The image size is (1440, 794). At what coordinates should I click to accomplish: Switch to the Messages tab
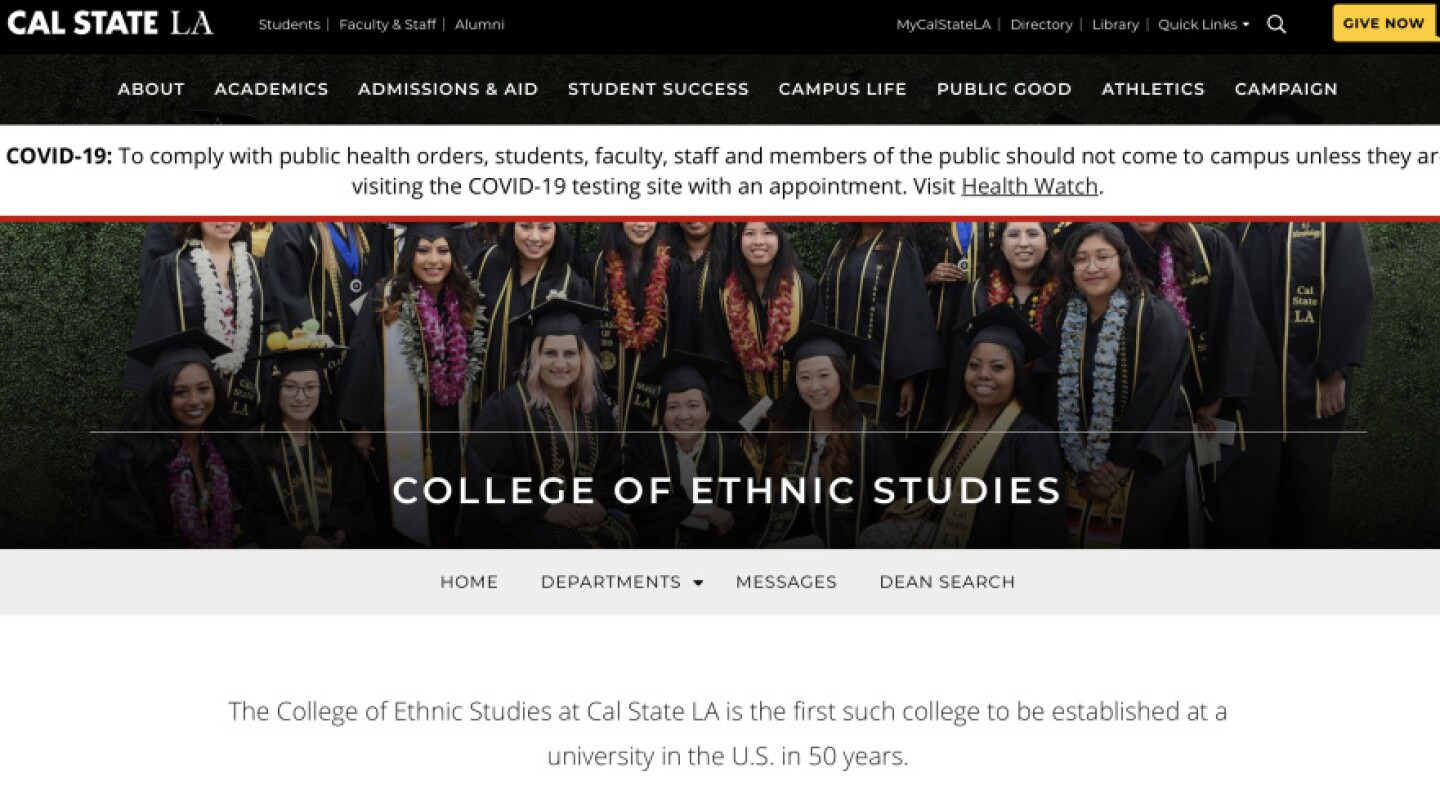(786, 582)
